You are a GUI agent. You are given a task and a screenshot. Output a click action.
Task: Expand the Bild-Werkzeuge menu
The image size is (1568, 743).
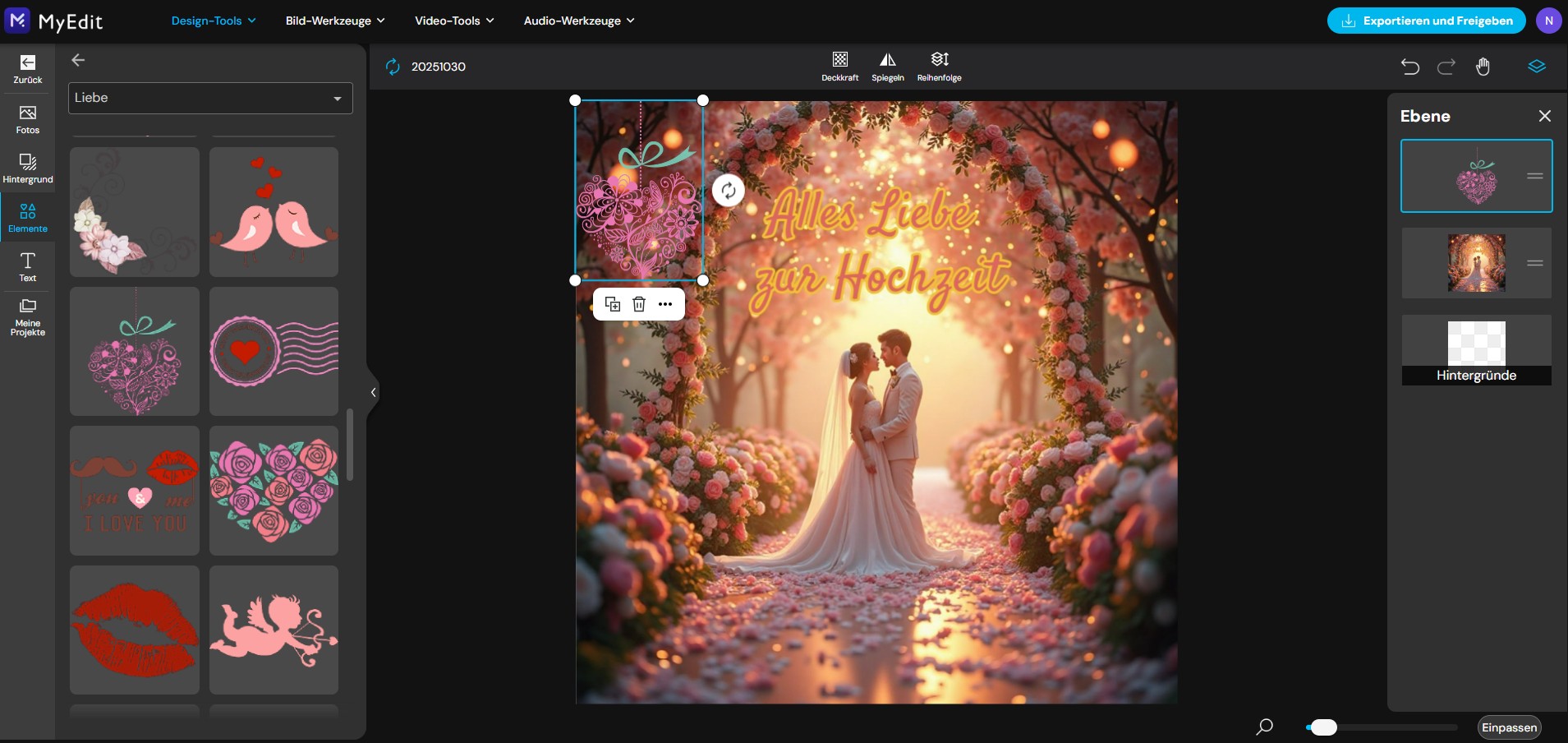[x=334, y=21]
